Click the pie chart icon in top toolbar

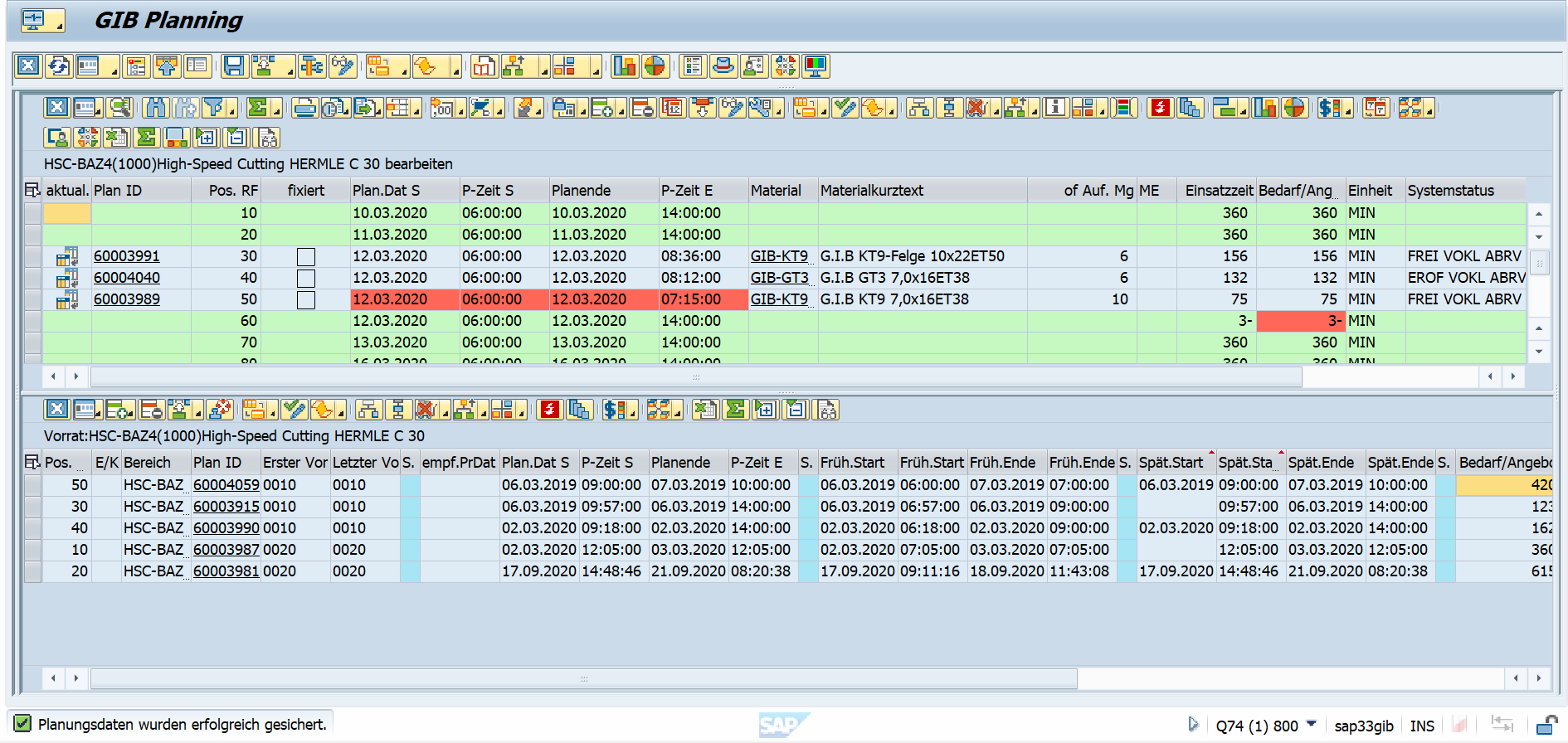(655, 66)
